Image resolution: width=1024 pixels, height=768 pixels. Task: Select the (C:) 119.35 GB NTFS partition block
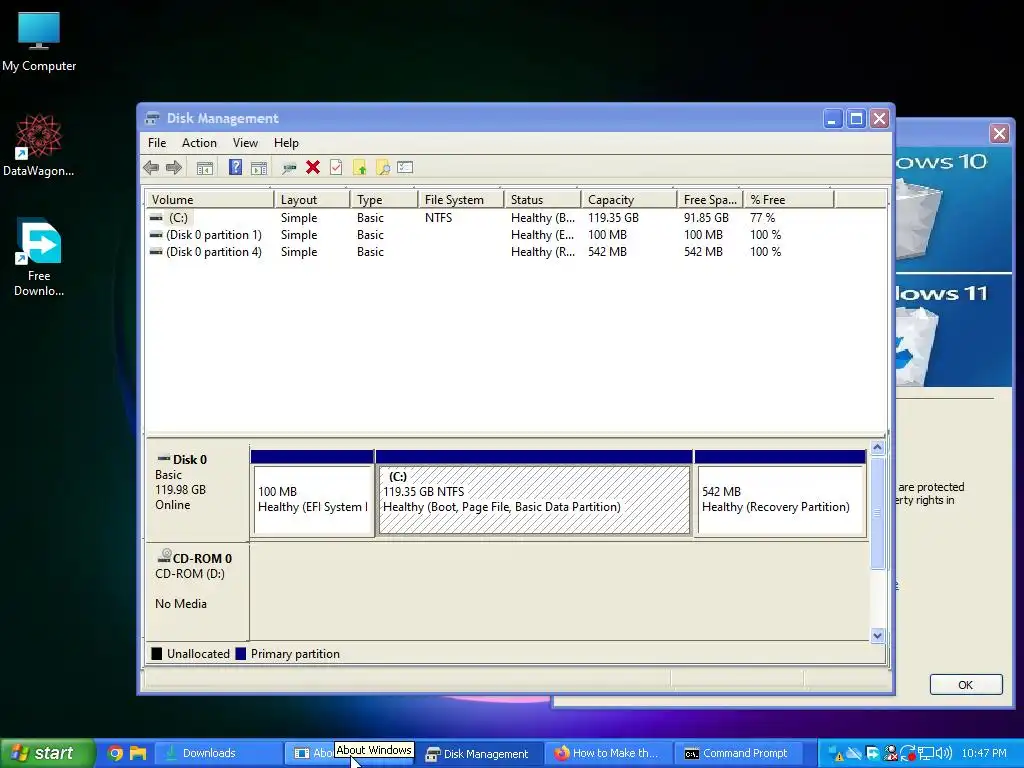[x=534, y=500]
